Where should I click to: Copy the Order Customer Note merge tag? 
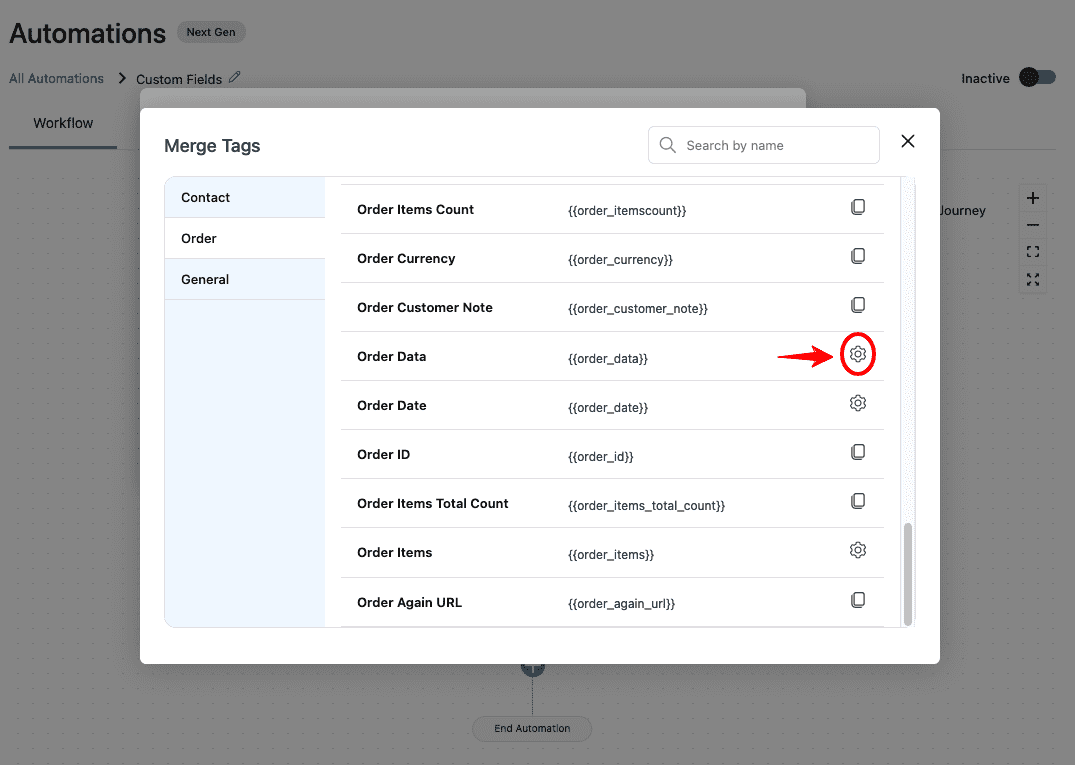(858, 304)
